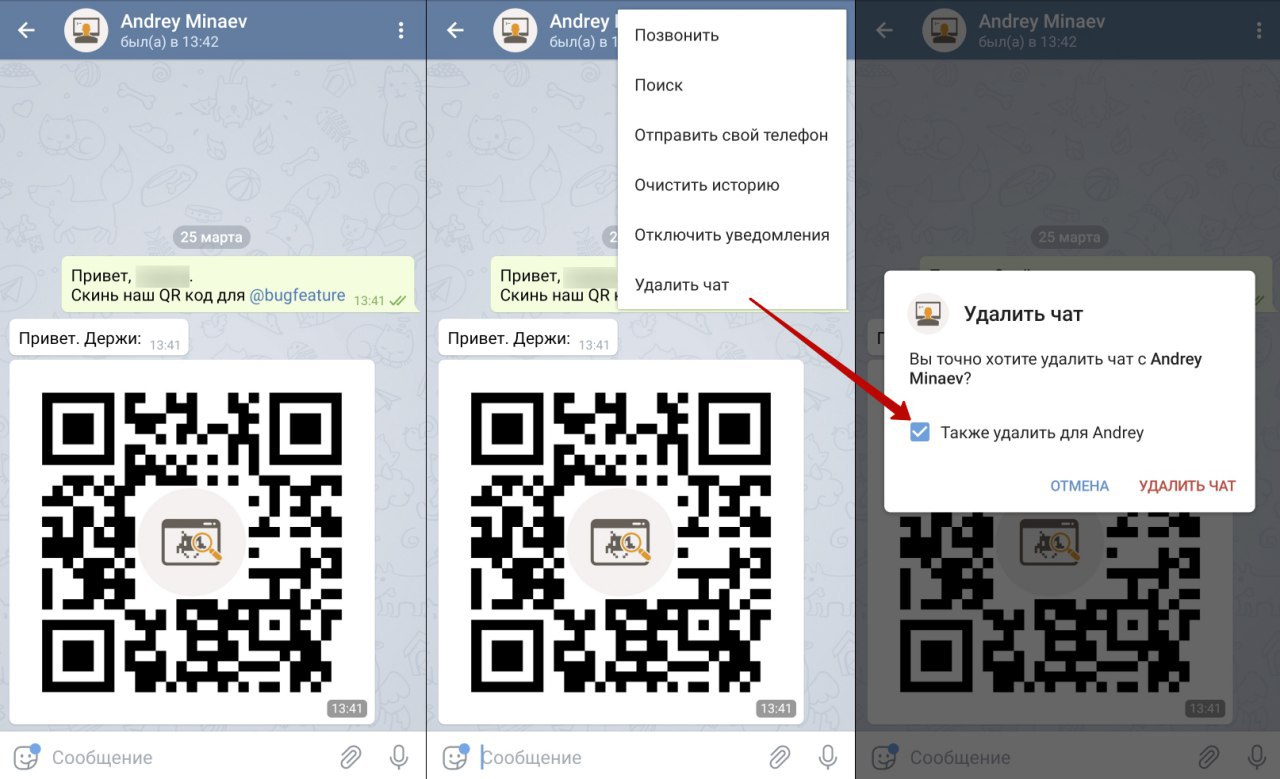Image resolution: width=1280 pixels, height=779 pixels.
Task: Open sticker emoji panel in left chat screen
Action: click(x=25, y=757)
